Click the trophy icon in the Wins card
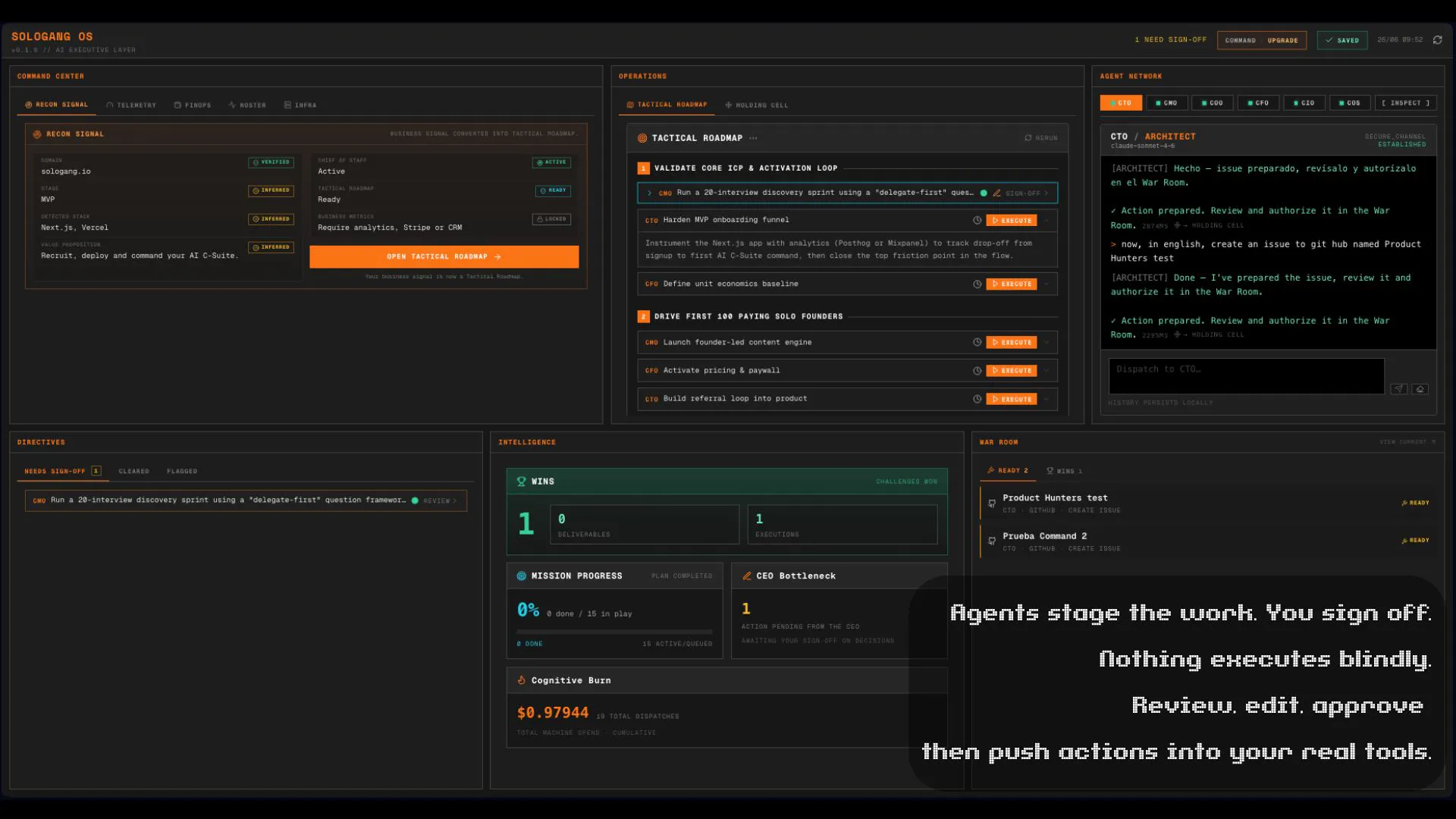The width and height of the screenshot is (1456, 819). point(521,482)
